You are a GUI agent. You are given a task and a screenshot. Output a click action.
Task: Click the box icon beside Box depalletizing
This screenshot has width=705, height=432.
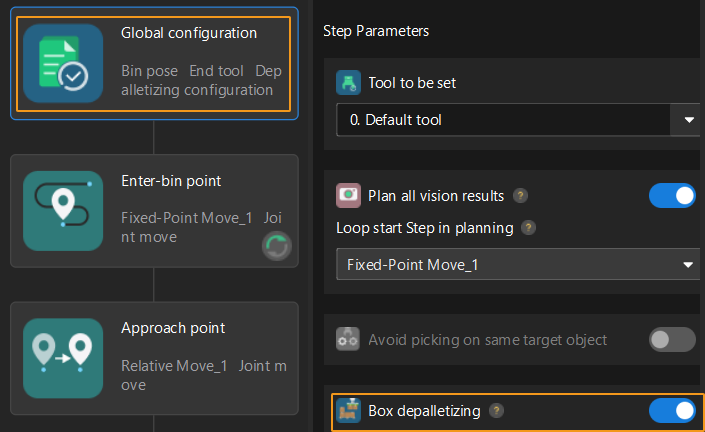(348, 410)
